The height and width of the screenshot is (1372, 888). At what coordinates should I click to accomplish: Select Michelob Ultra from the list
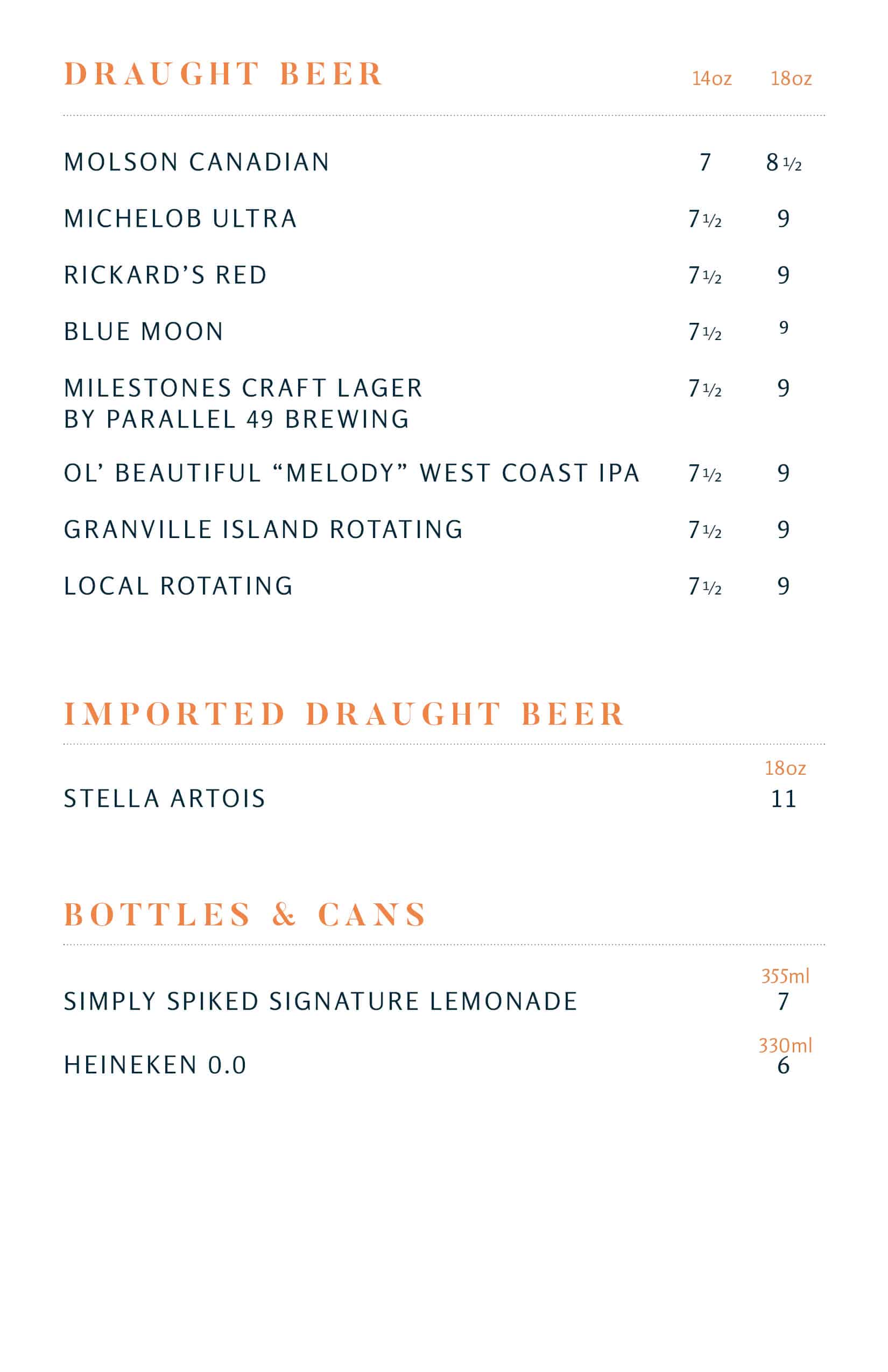tap(180, 218)
